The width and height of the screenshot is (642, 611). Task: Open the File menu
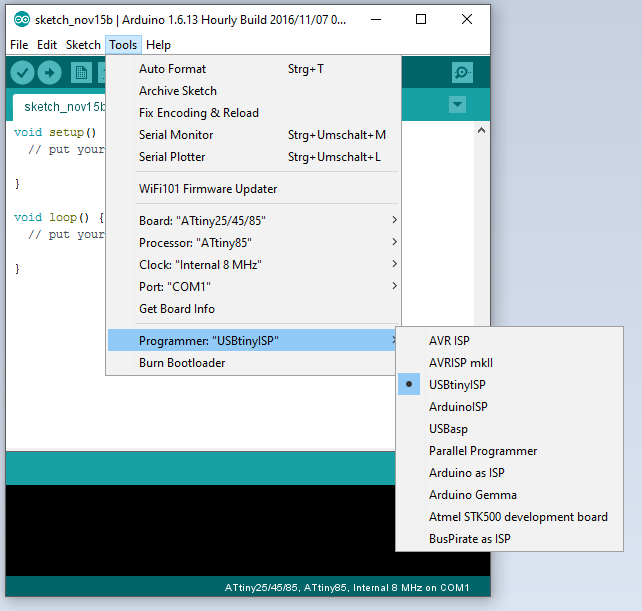(x=19, y=45)
